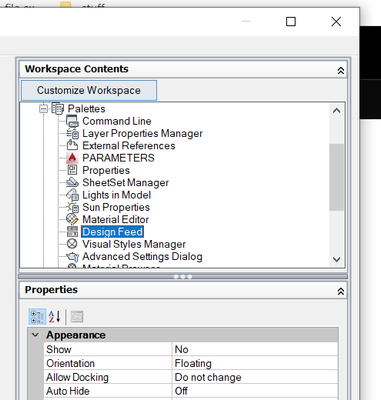The image size is (381, 400).
Task: Click the Material Editor icon
Action: [72, 219]
